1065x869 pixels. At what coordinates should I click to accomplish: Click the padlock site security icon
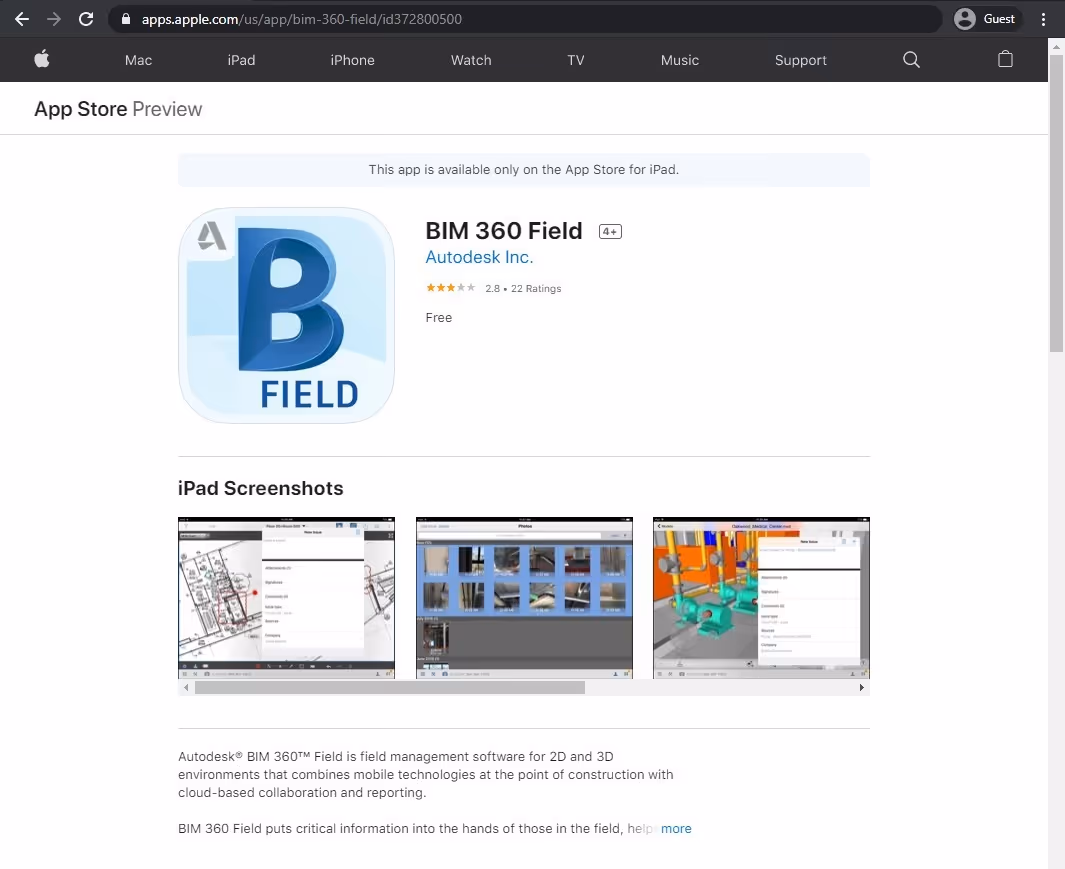point(126,19)
